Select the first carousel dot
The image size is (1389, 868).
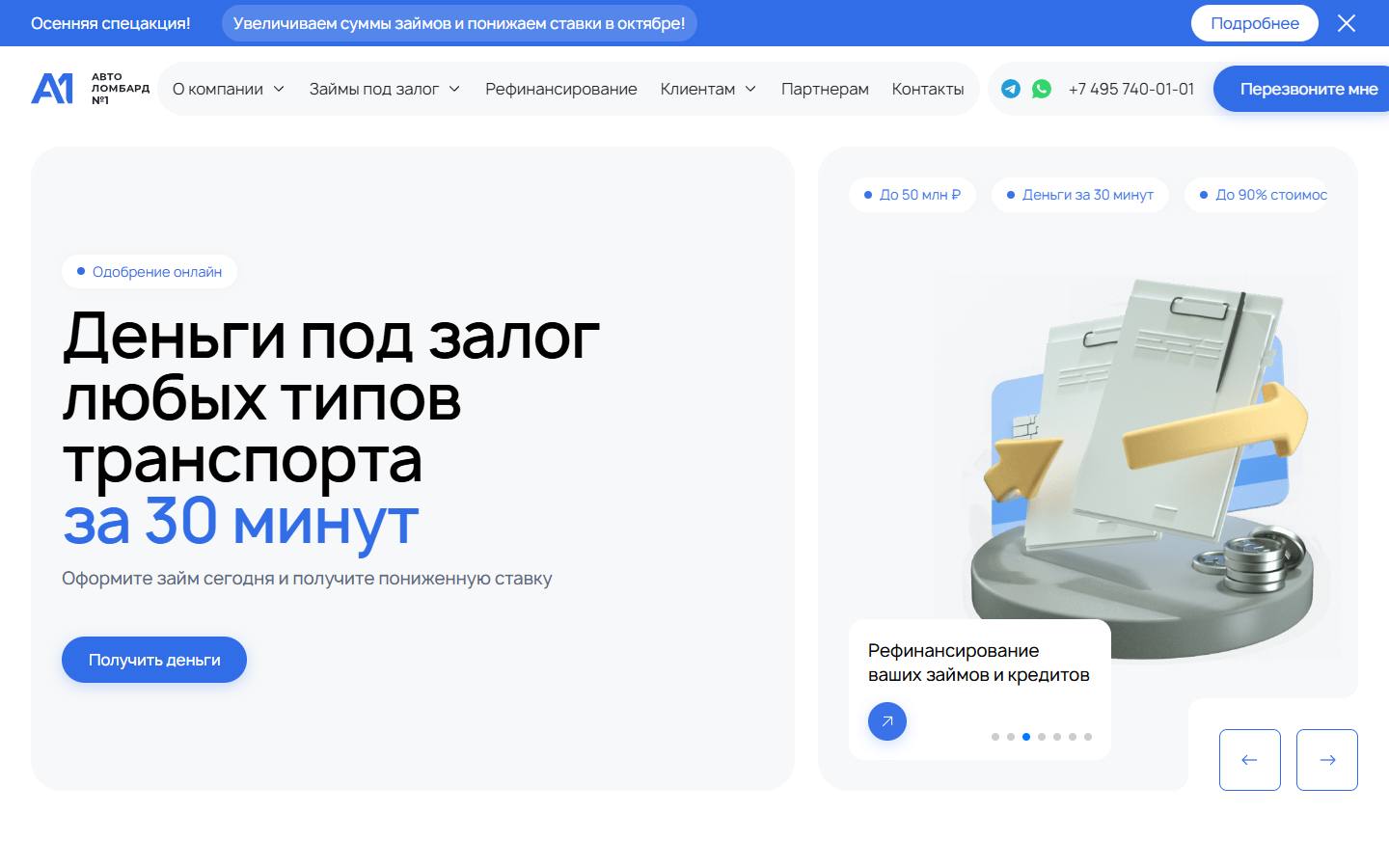coord(995,737)
